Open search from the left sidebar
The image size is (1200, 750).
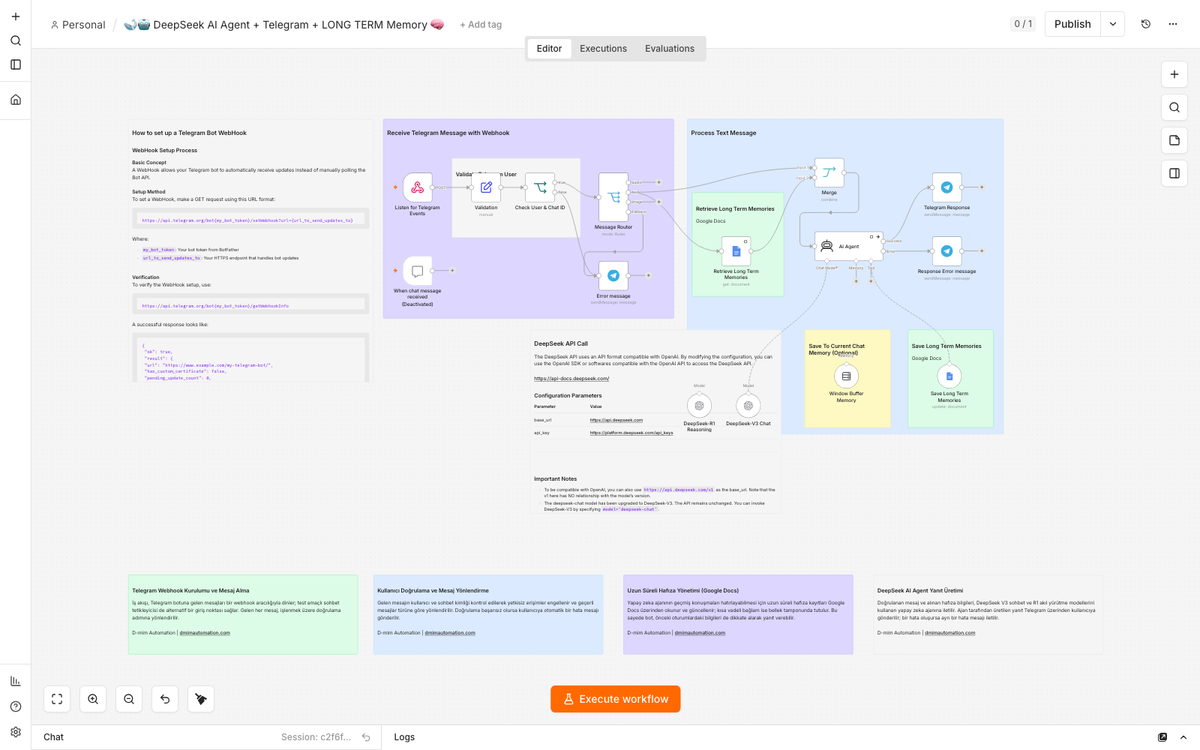15,41
